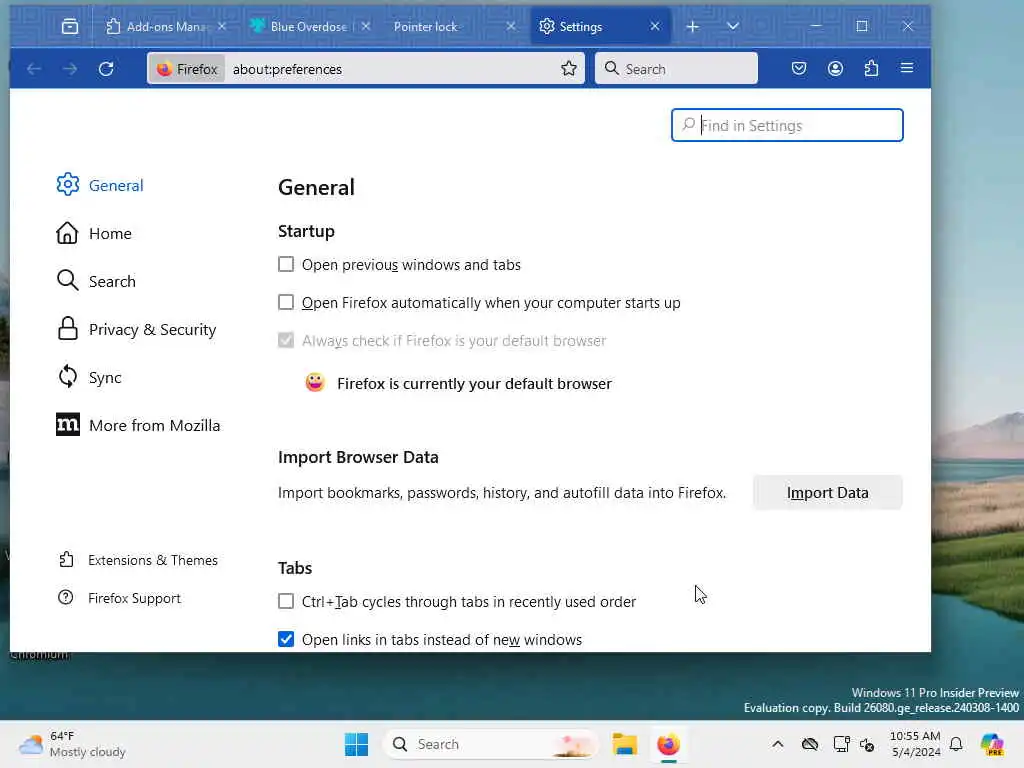Open More from Mozilla section
This screenshot has height=768, width=1024.
pyautogui.click(x=138, y=425)
